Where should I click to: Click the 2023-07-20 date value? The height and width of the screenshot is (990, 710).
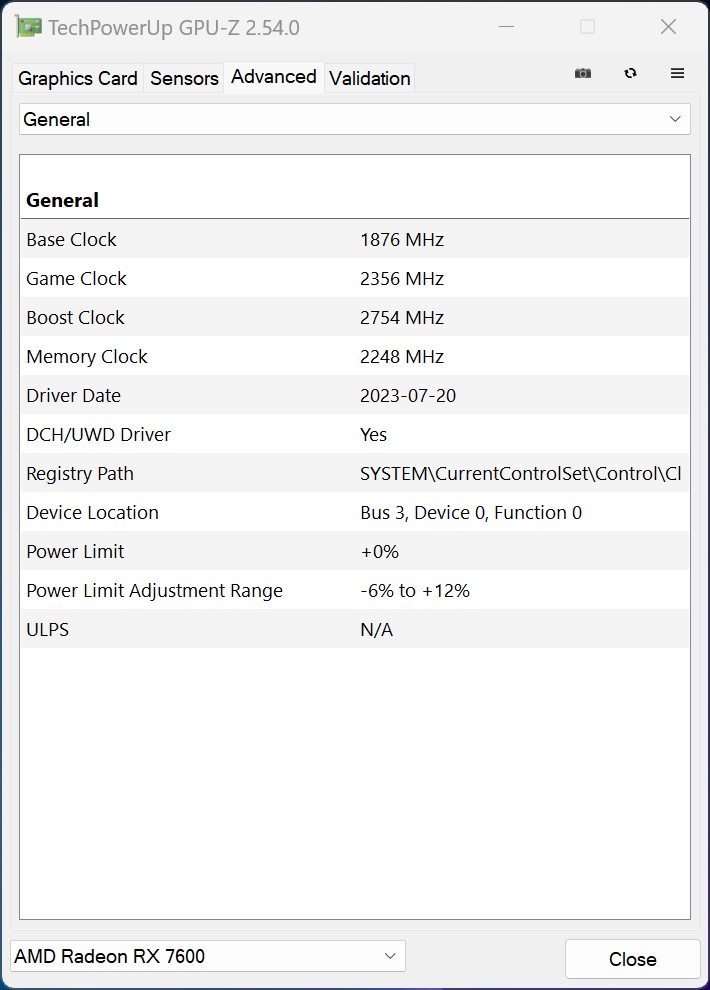408,395
